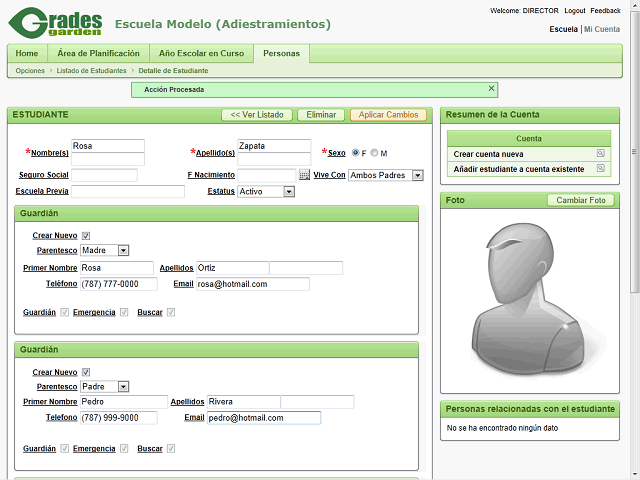Click the Grades Garden logo
Viewport: 640px width, 480px height.
coord(60,22)
